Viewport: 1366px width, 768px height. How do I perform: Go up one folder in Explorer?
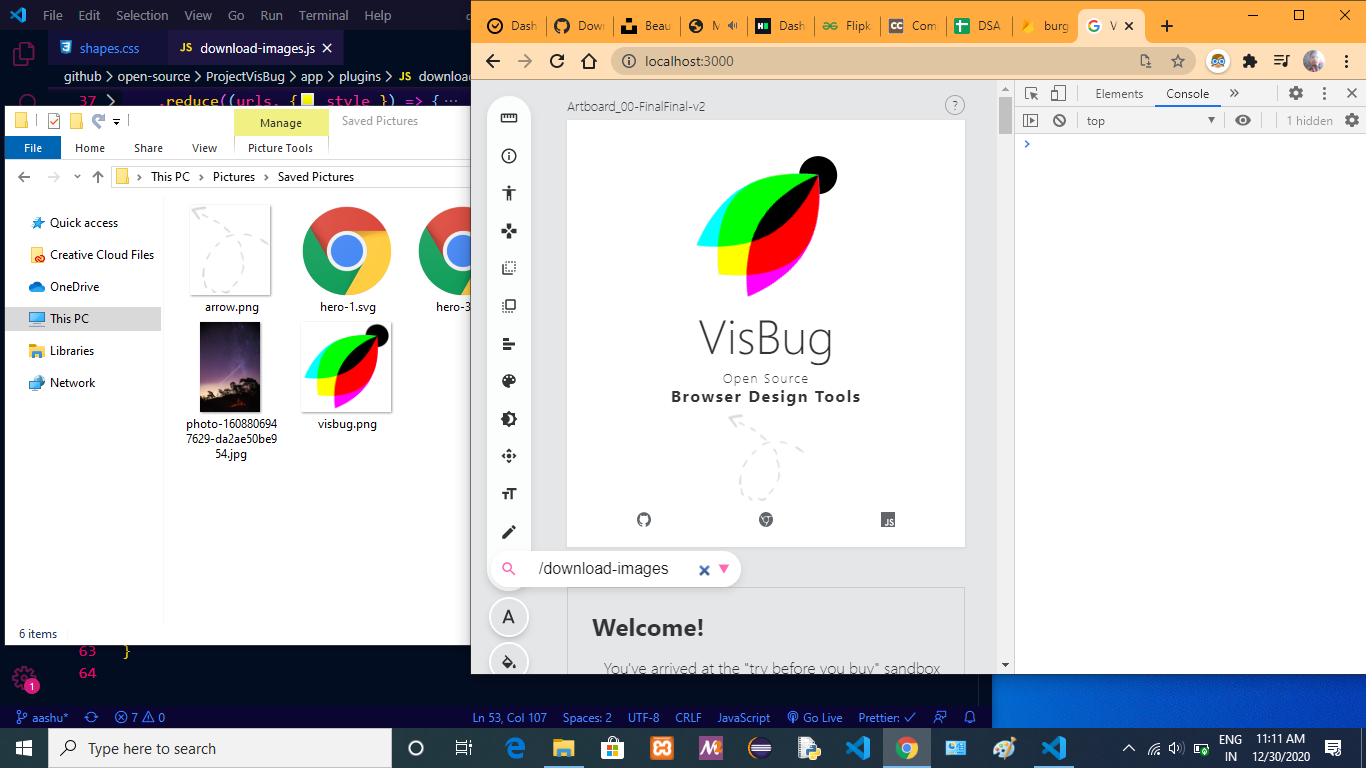click(98, 177)
